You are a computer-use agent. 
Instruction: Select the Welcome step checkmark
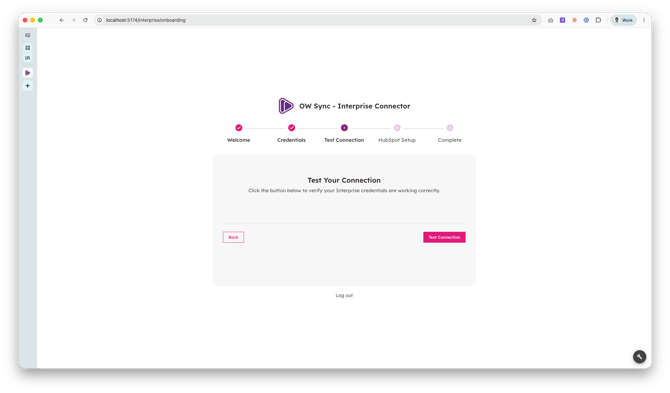238,128
